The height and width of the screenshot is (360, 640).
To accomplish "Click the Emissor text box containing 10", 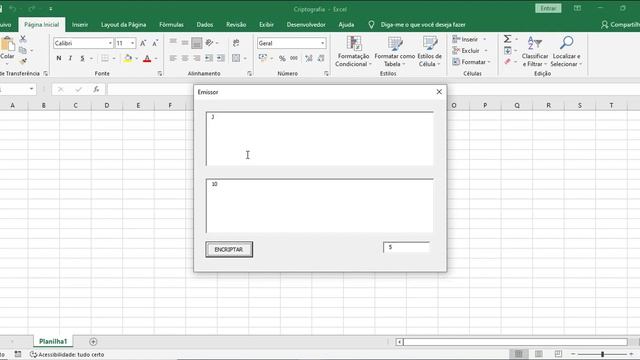I will click(320, 206).
